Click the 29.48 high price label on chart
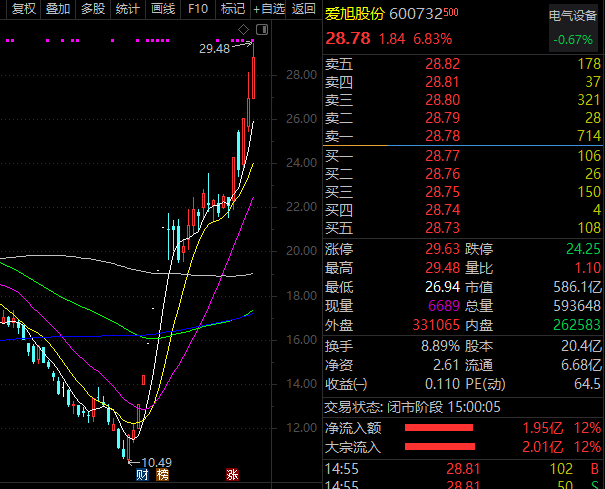 pos(214,49)
